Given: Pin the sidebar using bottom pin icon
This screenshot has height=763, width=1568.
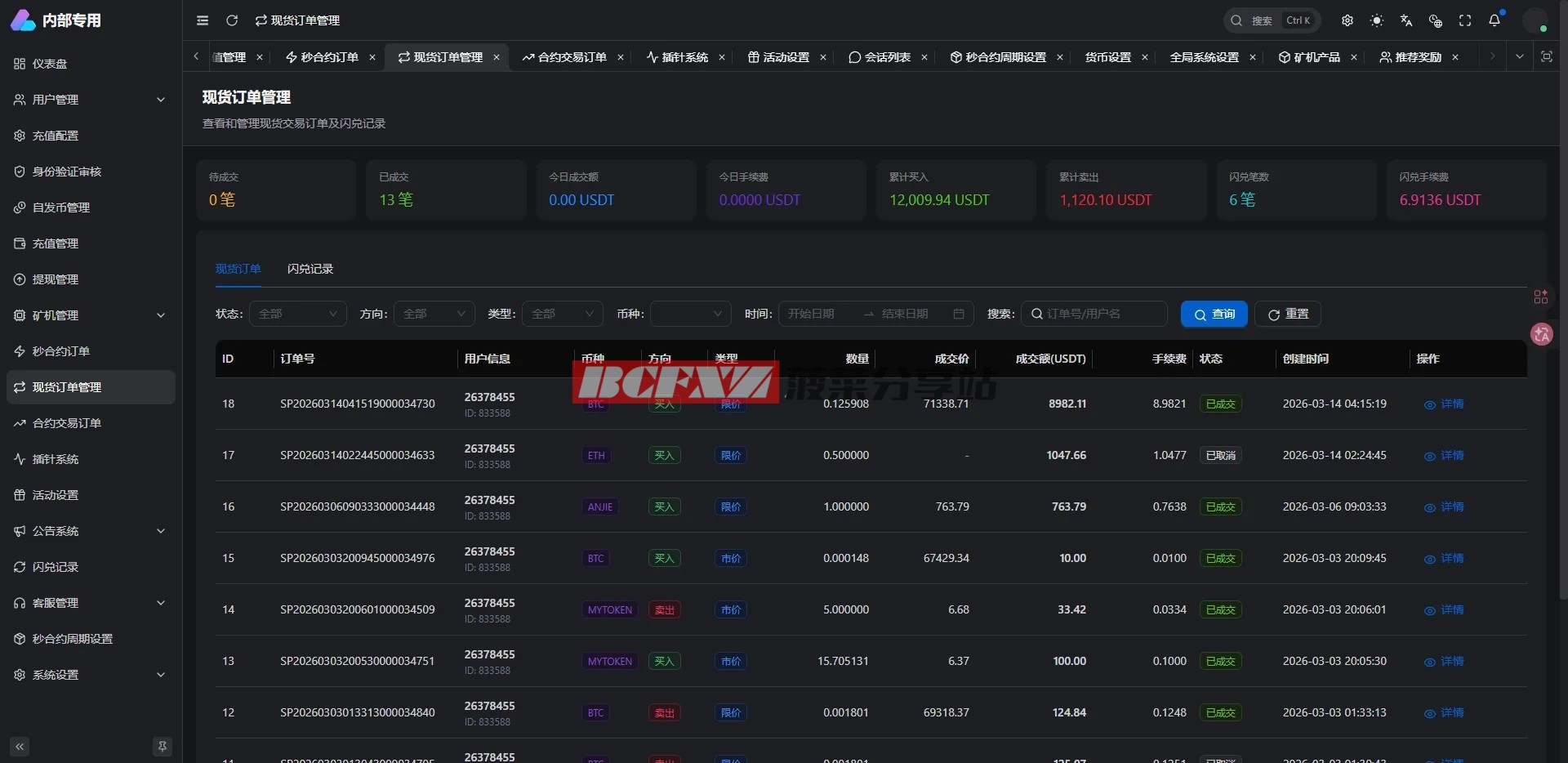Looking at the screenshot, I should point(163,746).
